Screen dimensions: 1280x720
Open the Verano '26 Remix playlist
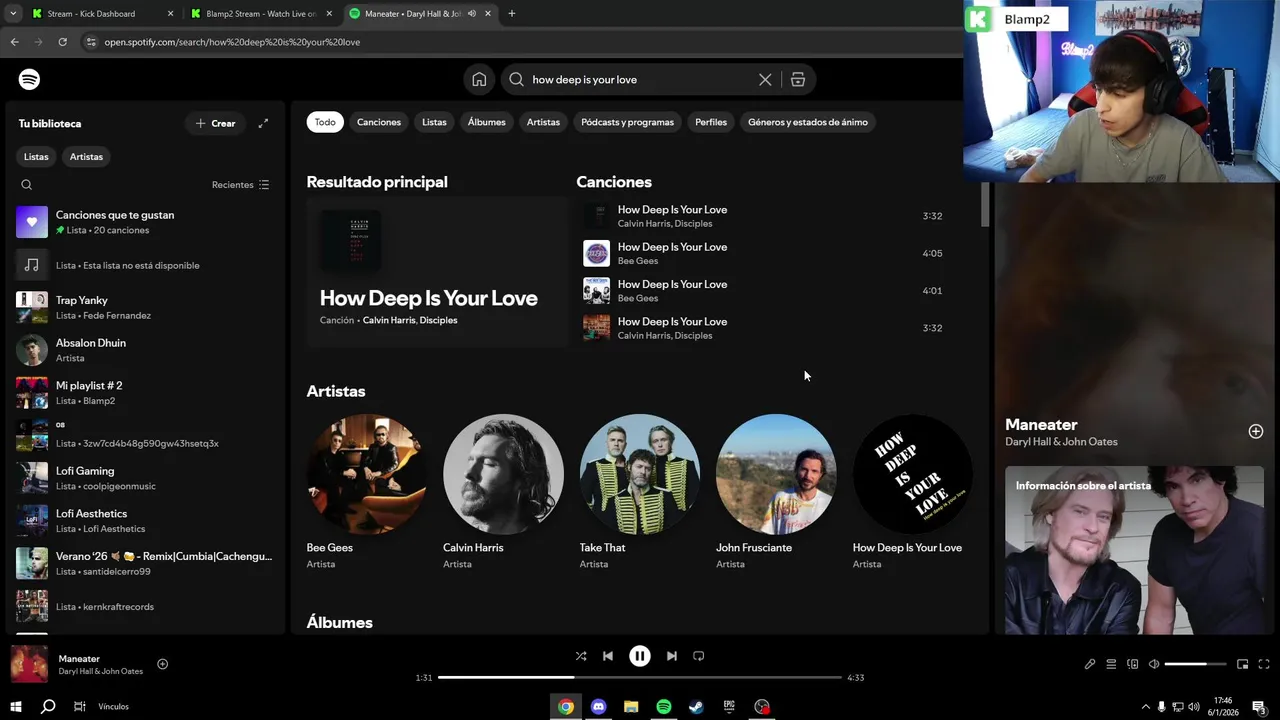[145, 563]
